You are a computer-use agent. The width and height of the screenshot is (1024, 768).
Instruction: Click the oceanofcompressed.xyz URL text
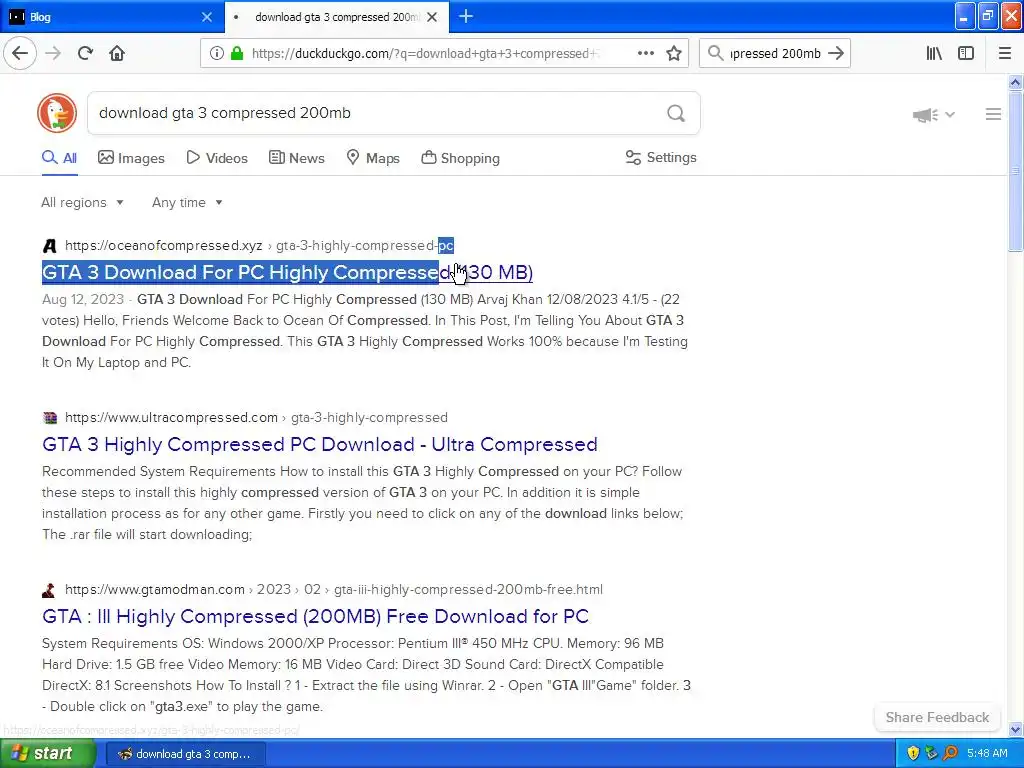coord(163,246)
